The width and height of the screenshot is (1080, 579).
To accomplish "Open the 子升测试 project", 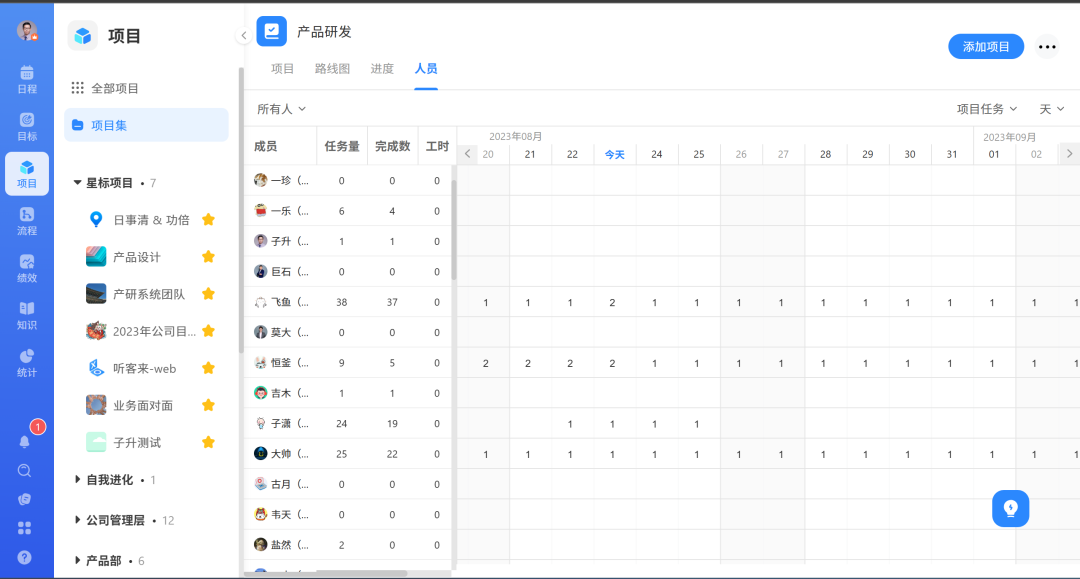I will pyautogui.click(x=136, y=443).
